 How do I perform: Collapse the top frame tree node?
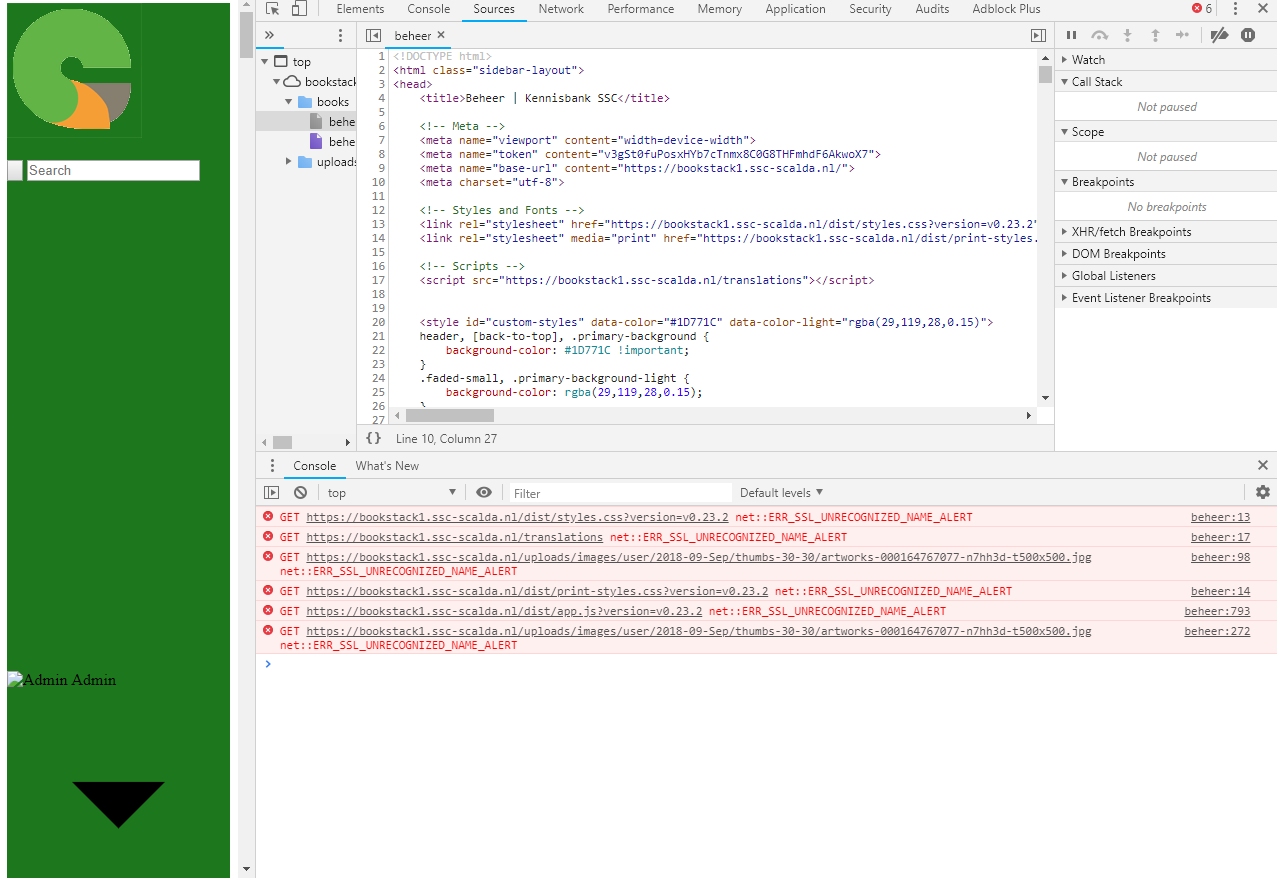[265, 62]
